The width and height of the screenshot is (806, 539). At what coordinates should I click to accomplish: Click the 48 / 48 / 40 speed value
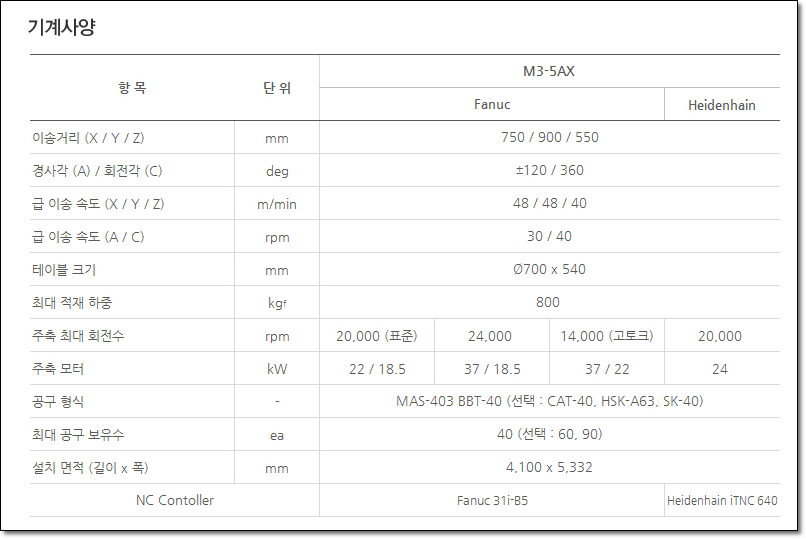point(549,204)
